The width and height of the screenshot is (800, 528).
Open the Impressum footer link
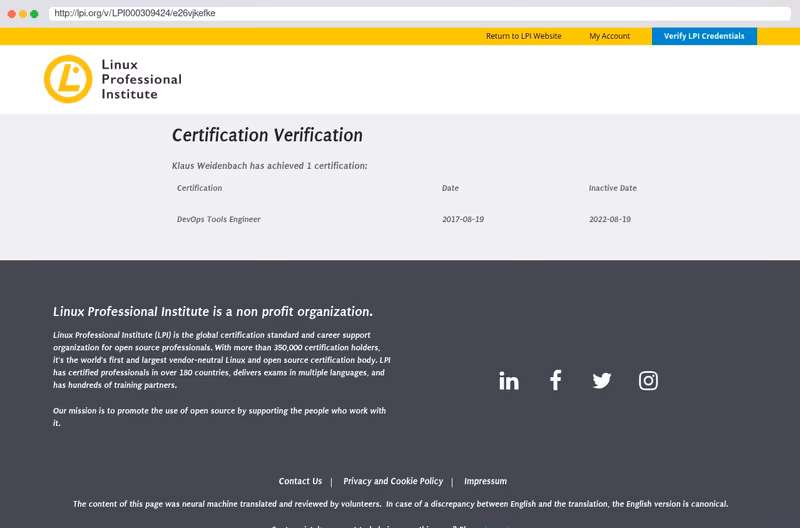(485, 481)
